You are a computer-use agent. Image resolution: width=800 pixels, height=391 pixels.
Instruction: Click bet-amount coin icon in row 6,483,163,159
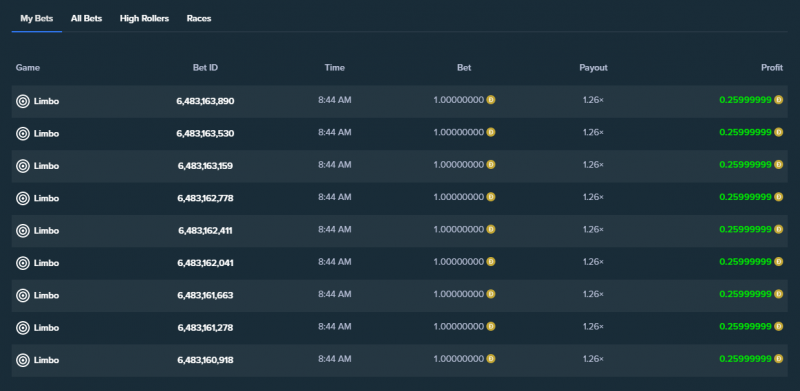click(x=491, y=164)
